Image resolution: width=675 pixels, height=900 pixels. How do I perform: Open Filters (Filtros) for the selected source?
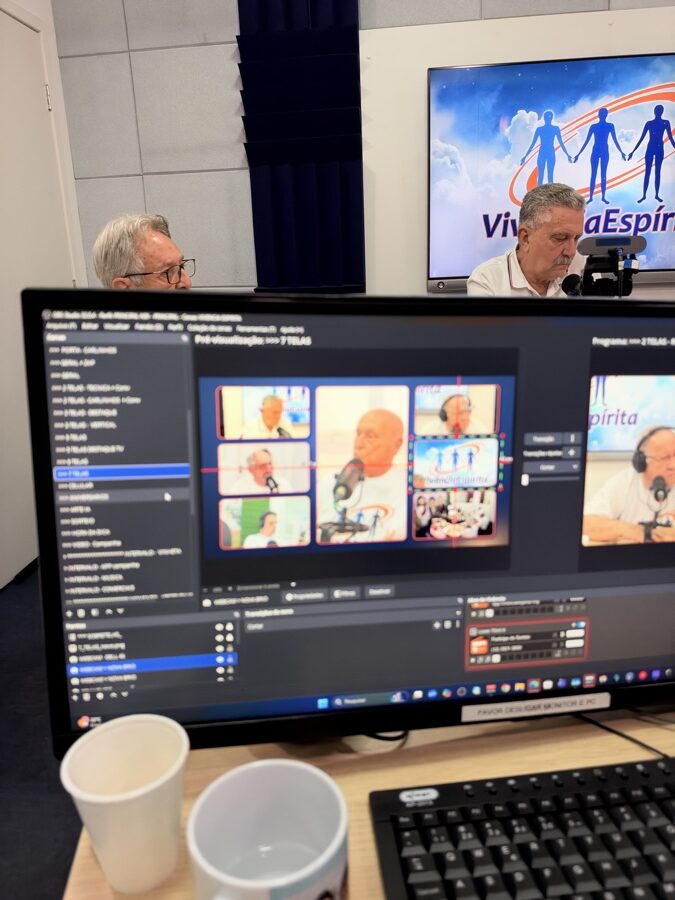tap(346, 593)
